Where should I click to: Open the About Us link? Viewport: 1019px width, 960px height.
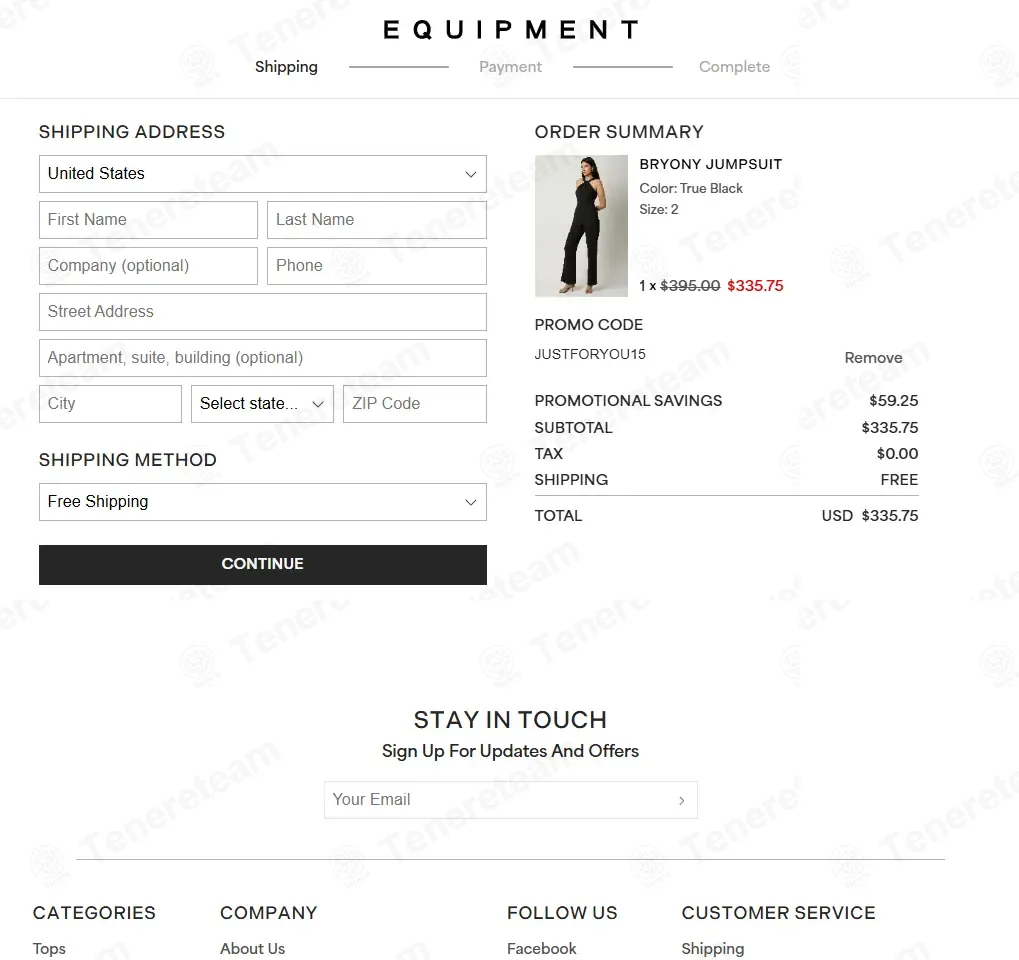click(253, 948)
